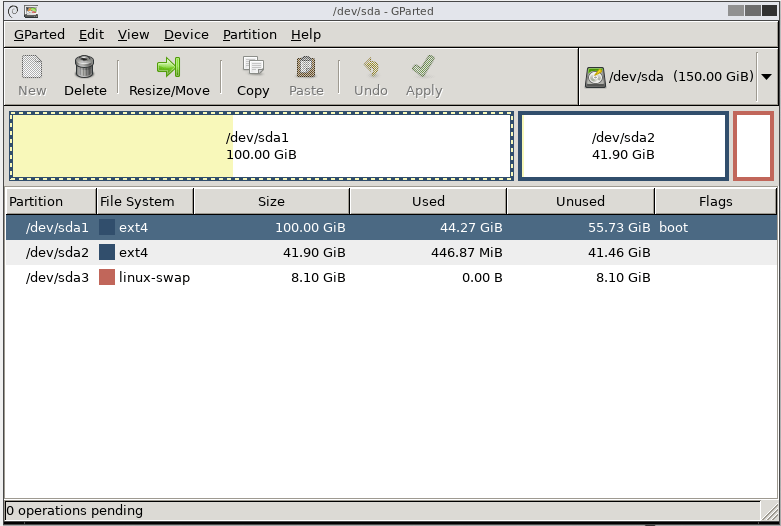The image size is (781, 526).
Task: Click the Apply checkmark icon
Action: 423,66
